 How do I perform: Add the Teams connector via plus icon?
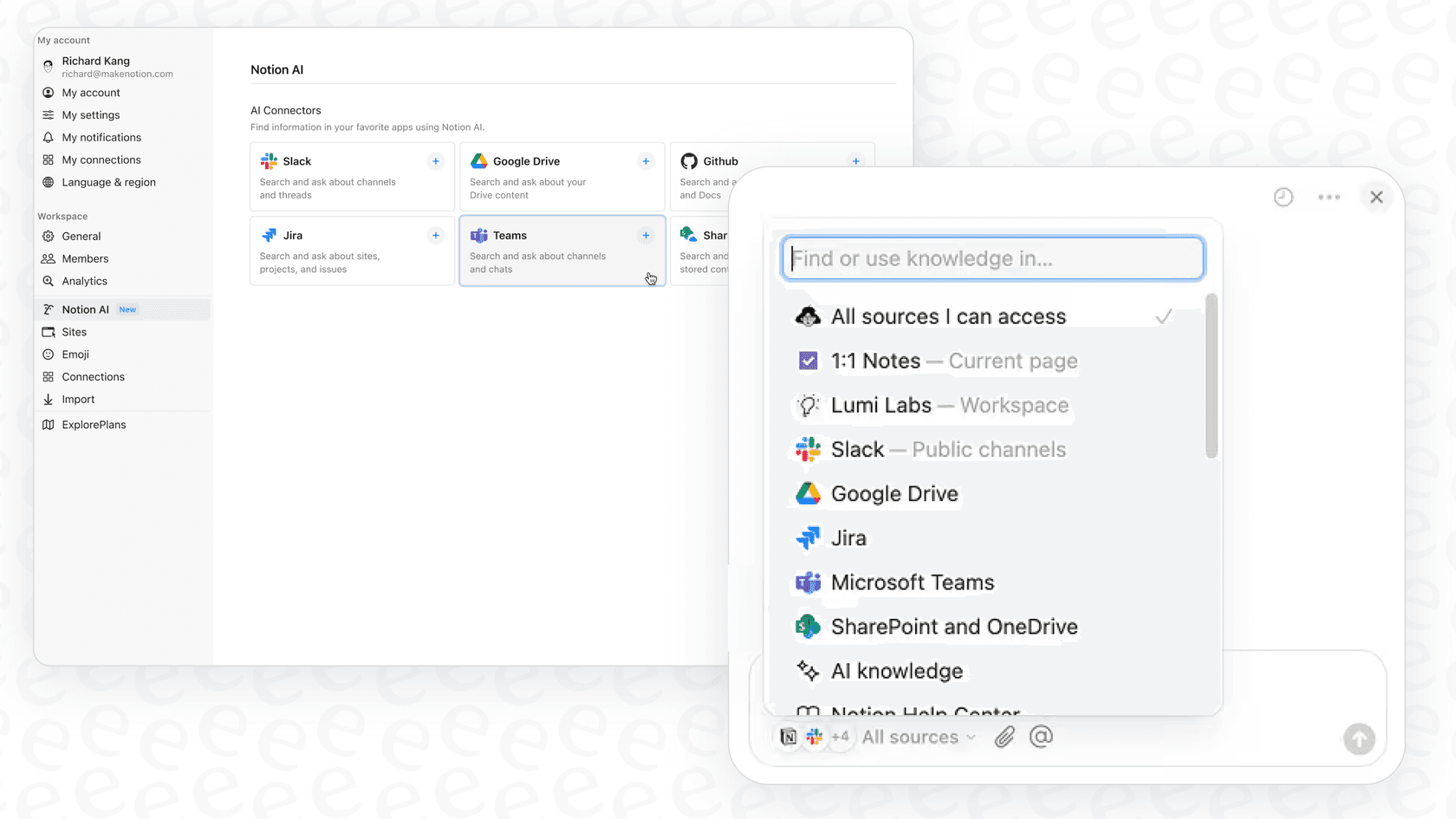(x=646, y=236)
